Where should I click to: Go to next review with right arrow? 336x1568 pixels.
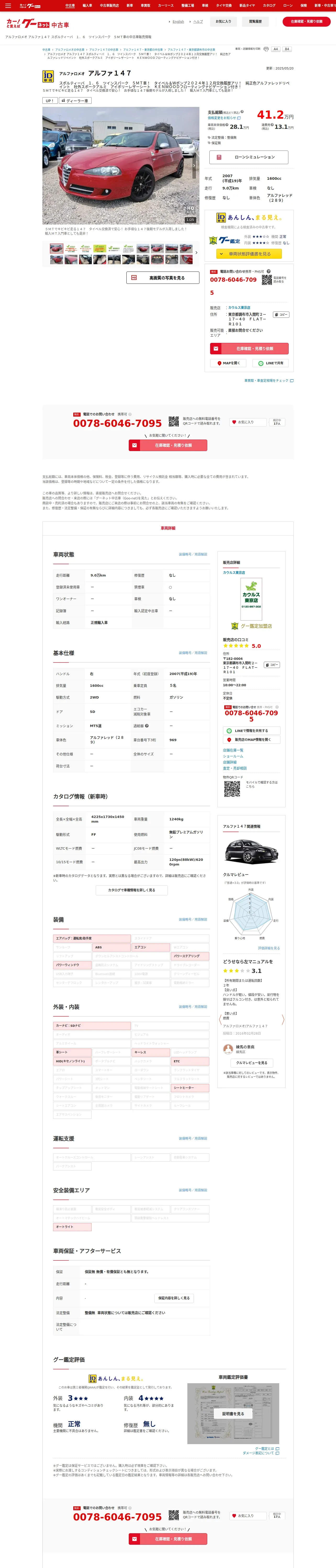283,1019
